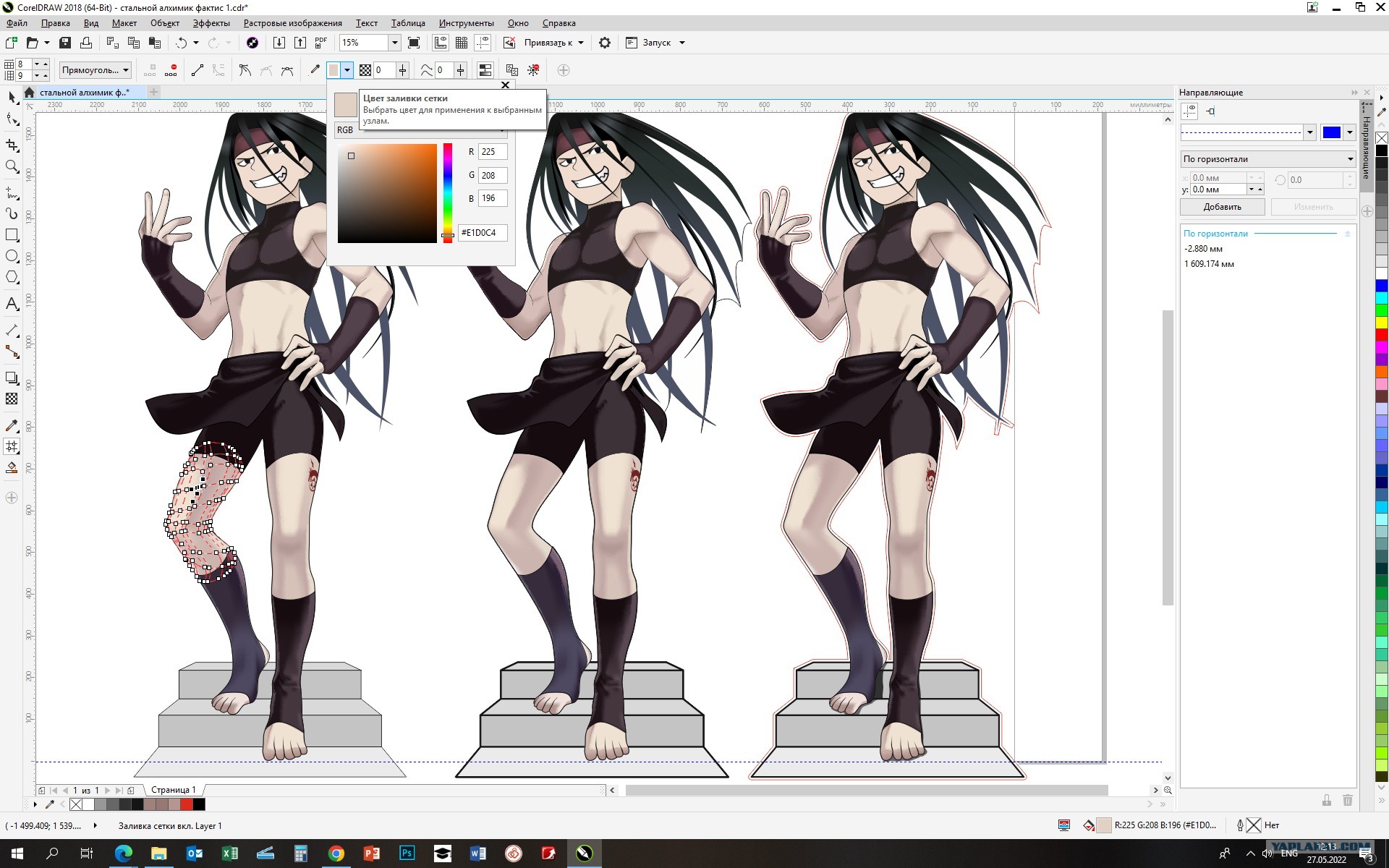
Task: Select the Polygon tool
Action: coord(12,278)
